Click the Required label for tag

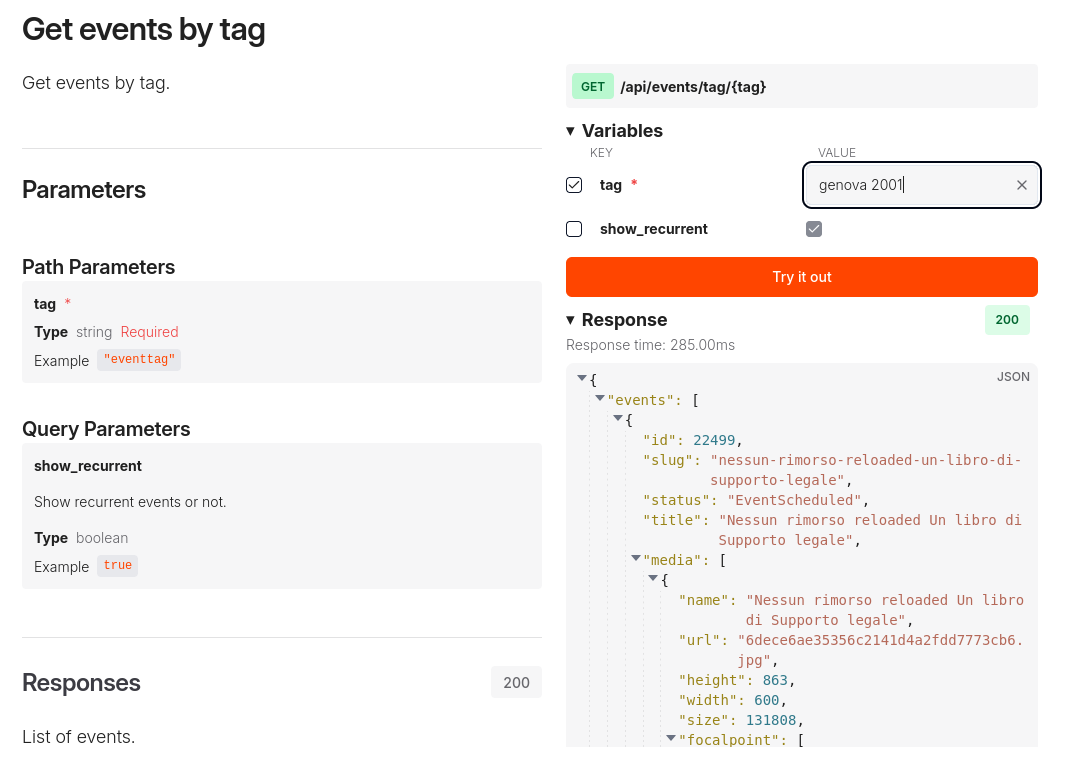149,332
